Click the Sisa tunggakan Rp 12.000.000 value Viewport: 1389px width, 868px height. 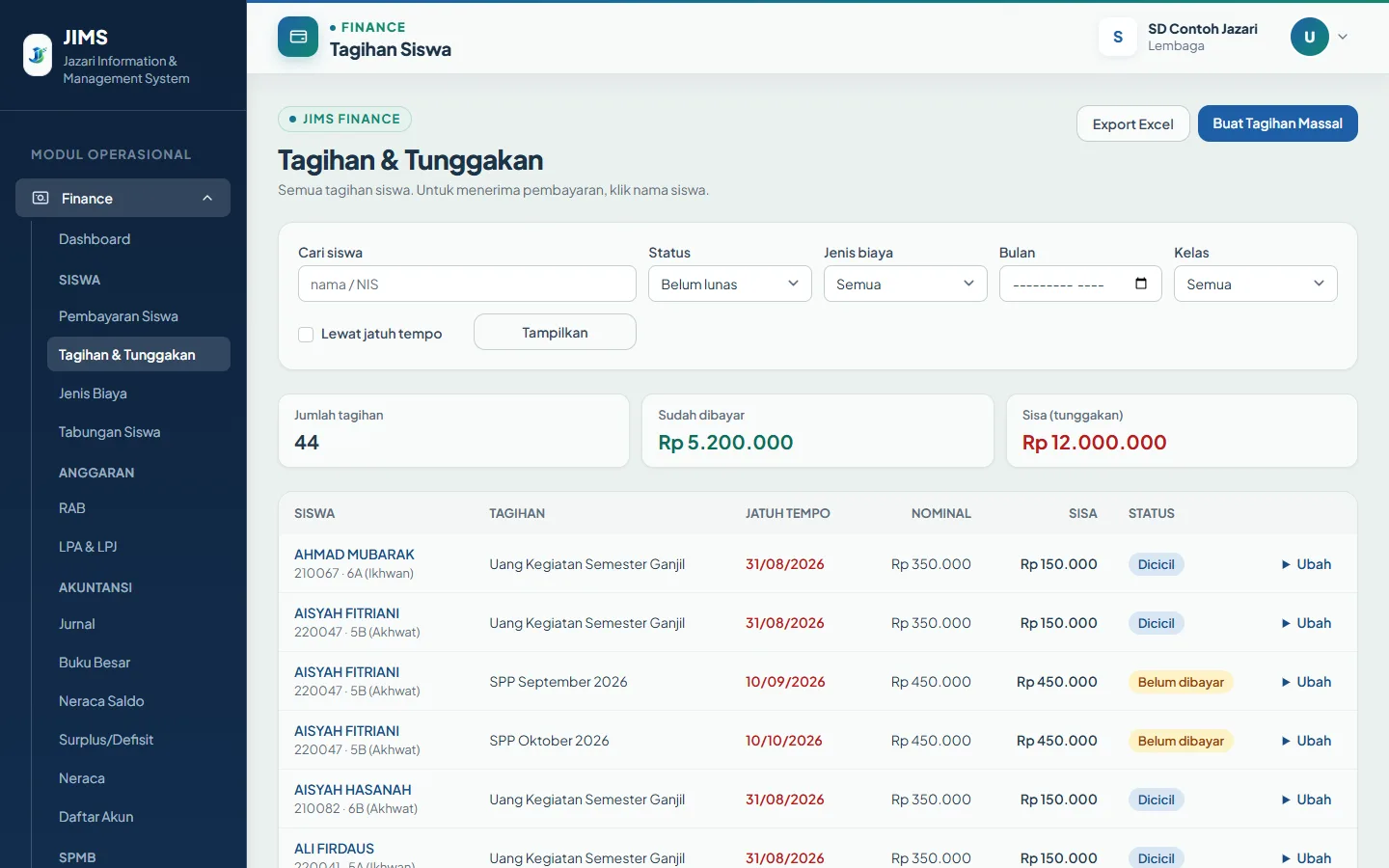click(x=1094, y=443)
